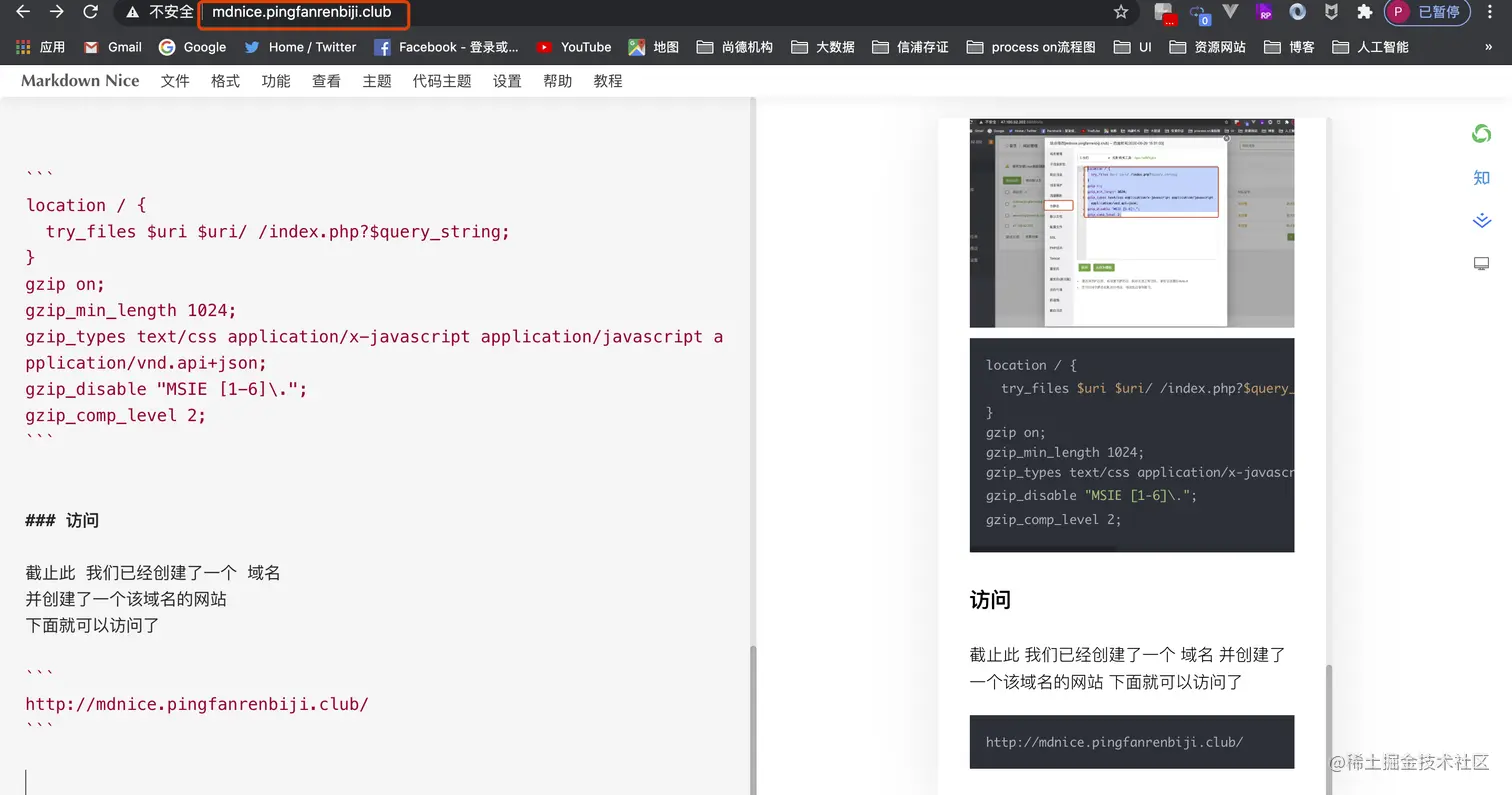
Task: Copy to Zhihu with the 知 icon
Action: pyautogui.click(x=1481, y=177)
